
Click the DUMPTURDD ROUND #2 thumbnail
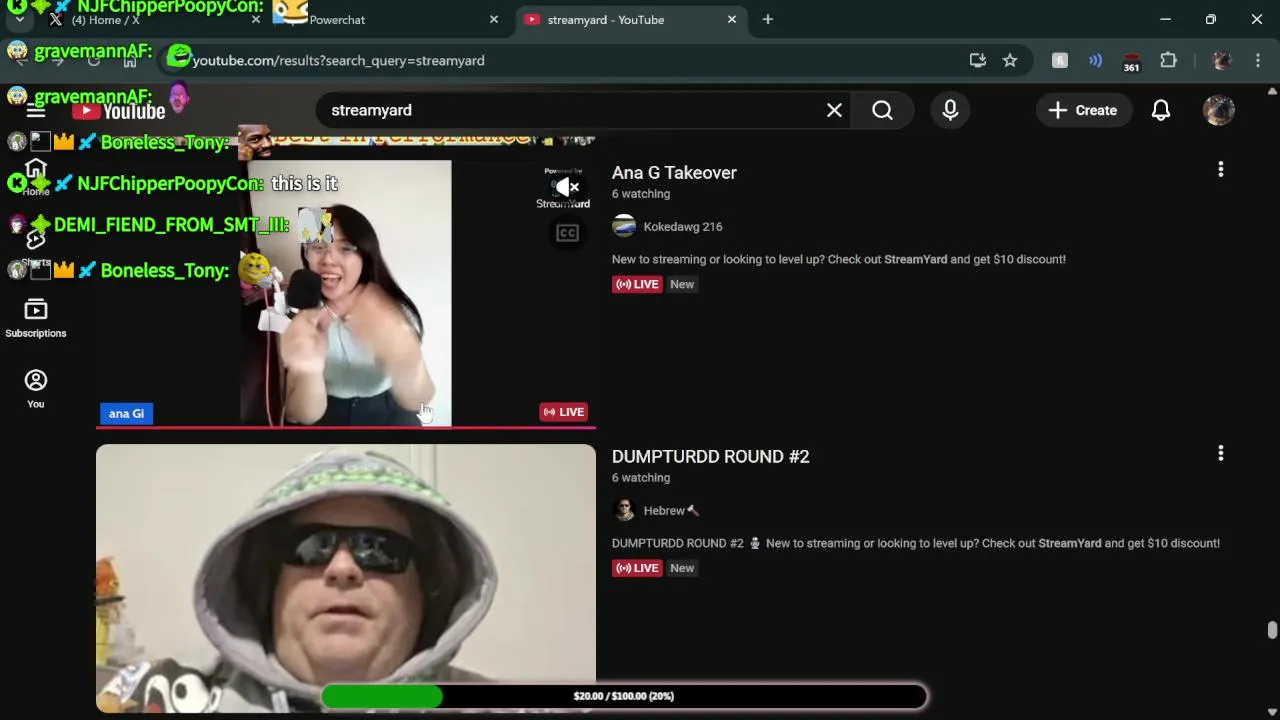[346, 578]
